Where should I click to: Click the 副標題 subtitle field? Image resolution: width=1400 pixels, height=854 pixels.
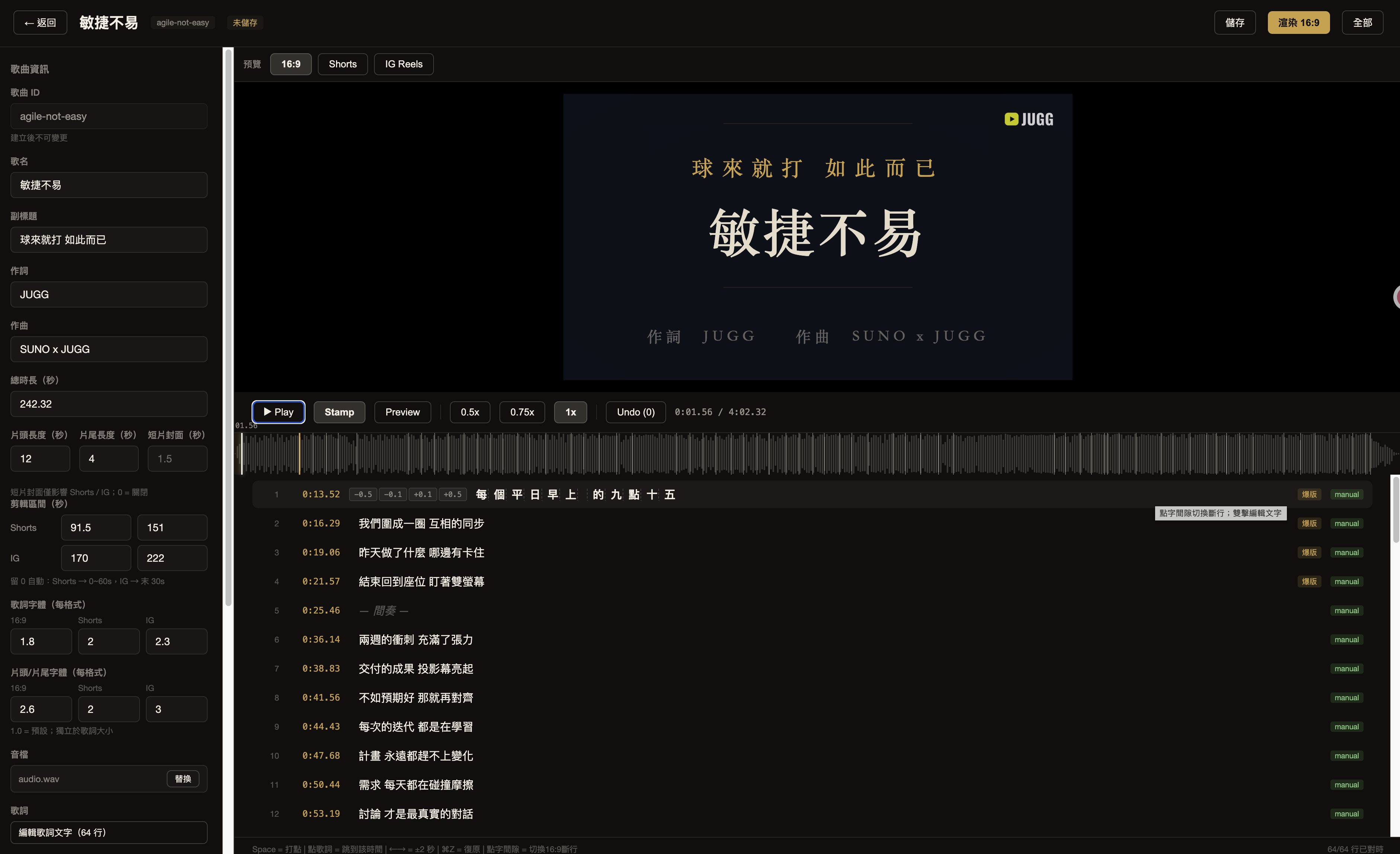[109, 240]
